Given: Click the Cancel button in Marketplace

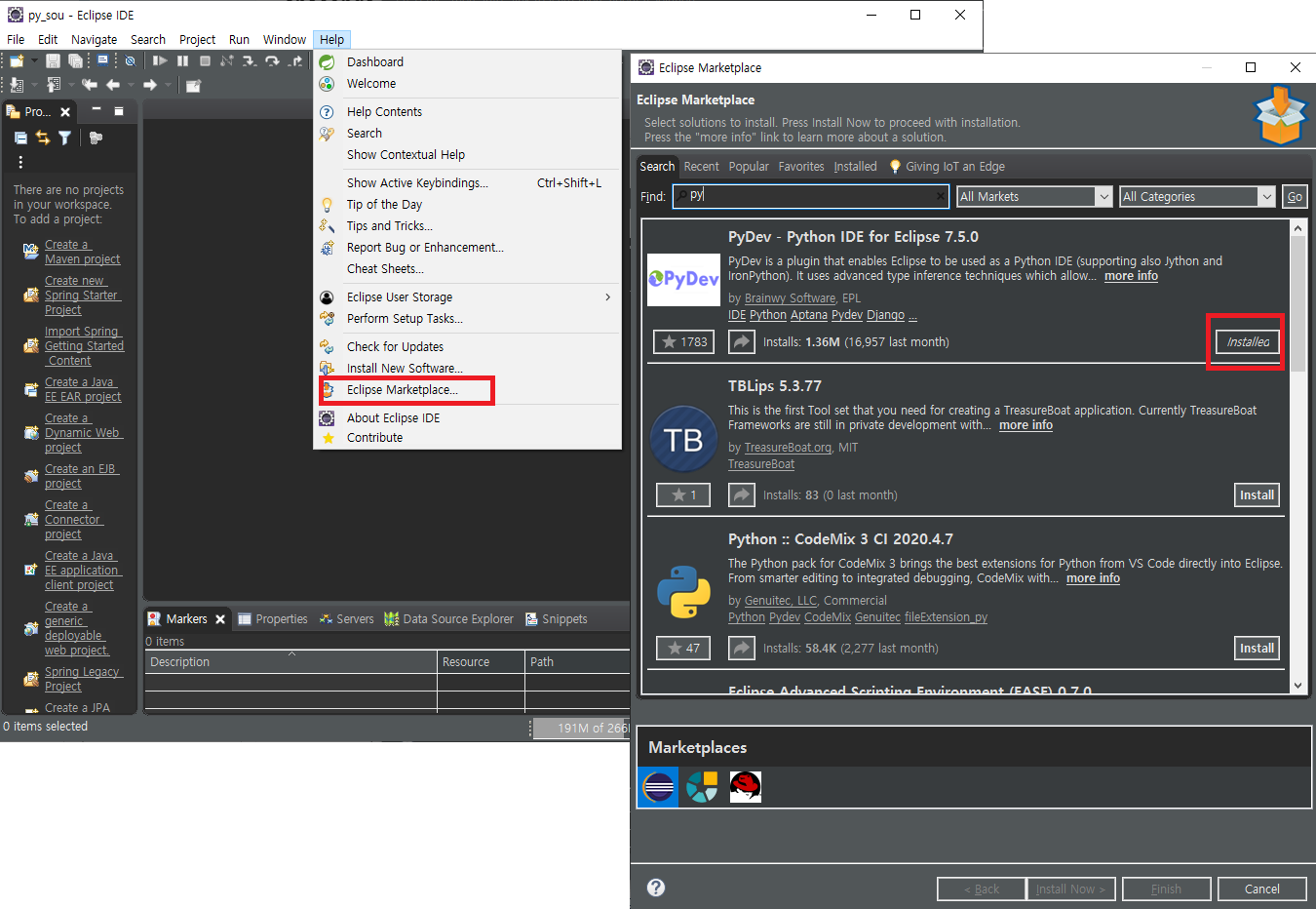Looking at the screenshot, I should coord(1261,889).
